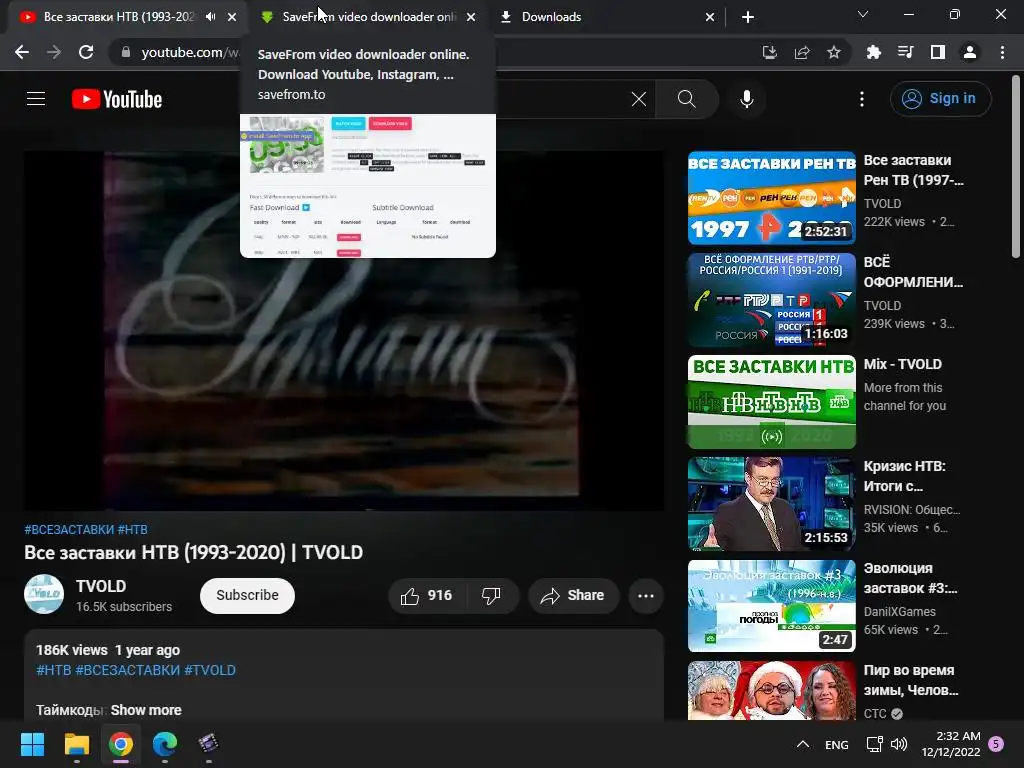The height and width of the screenshot is (768, 1024).
Task: Open the video editor taskbar icon
Action: pyautogui.click(x=208, y=744)
